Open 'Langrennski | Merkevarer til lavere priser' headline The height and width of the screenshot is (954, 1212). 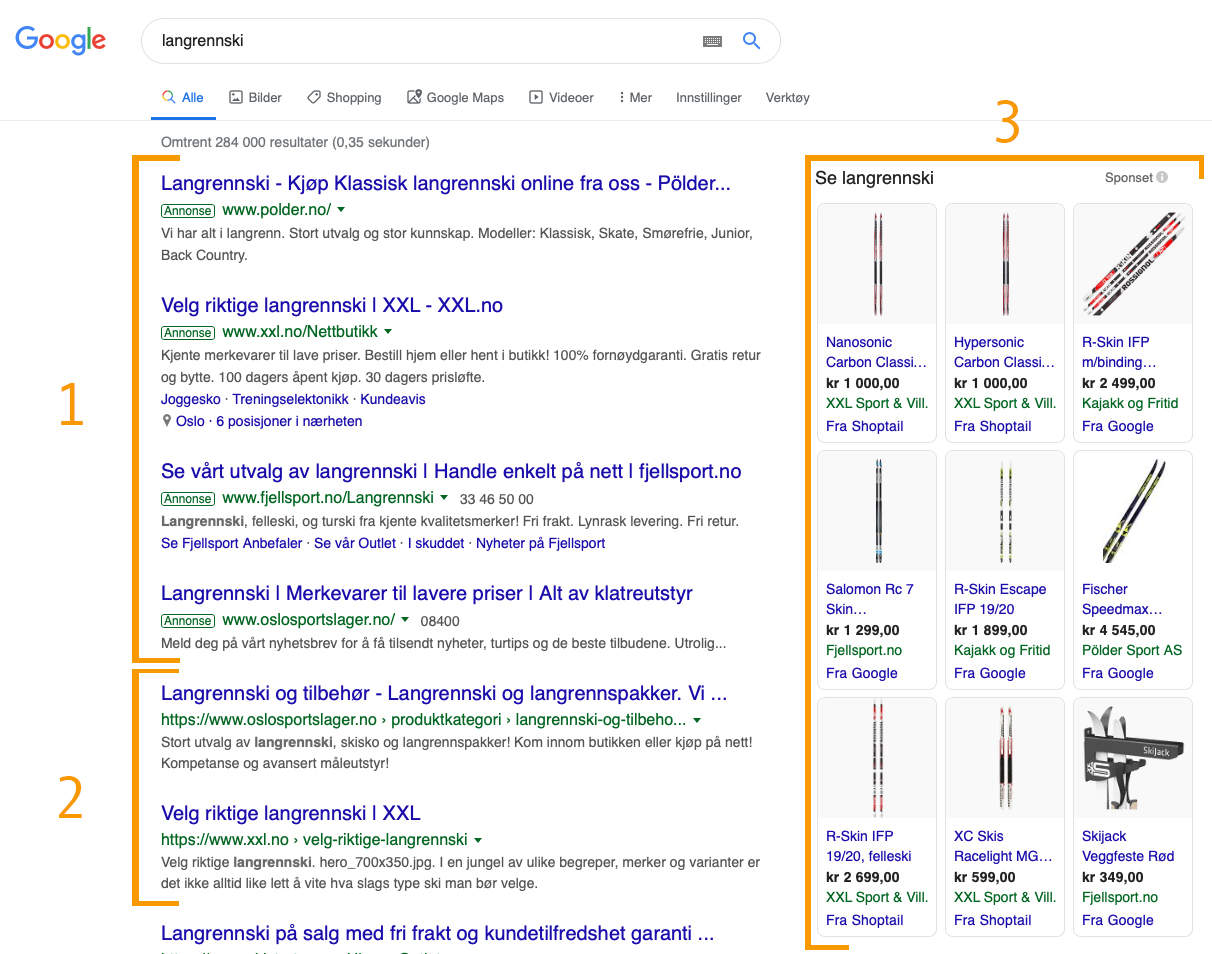point(427,593)
